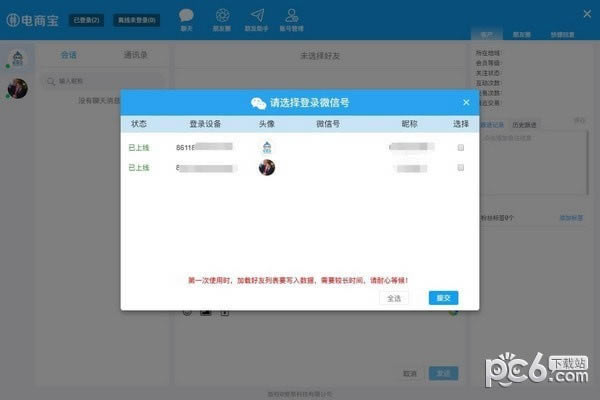Screen dimensions: 600x400
Task: Check the selection box for second account row
Action: pos(461,167)
